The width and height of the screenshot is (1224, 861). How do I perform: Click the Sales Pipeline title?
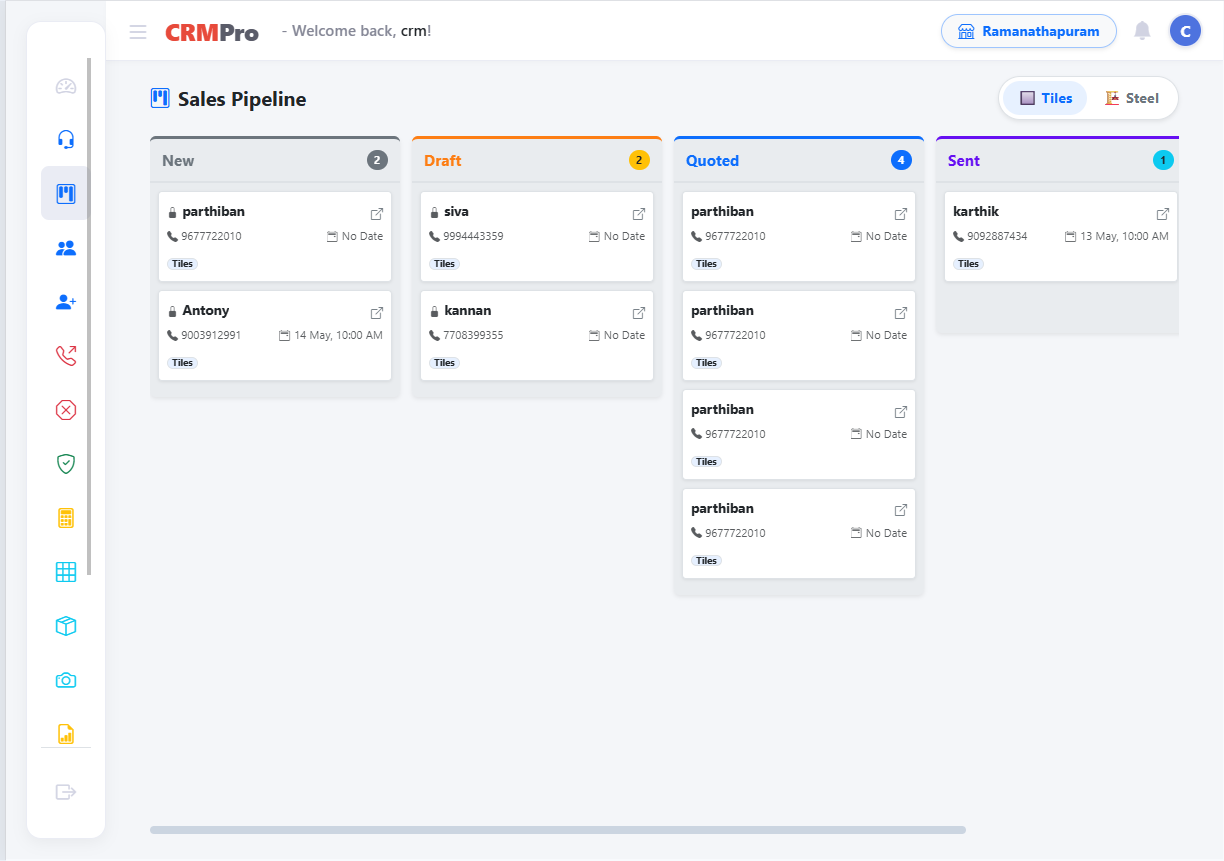(x=242, y=99)
